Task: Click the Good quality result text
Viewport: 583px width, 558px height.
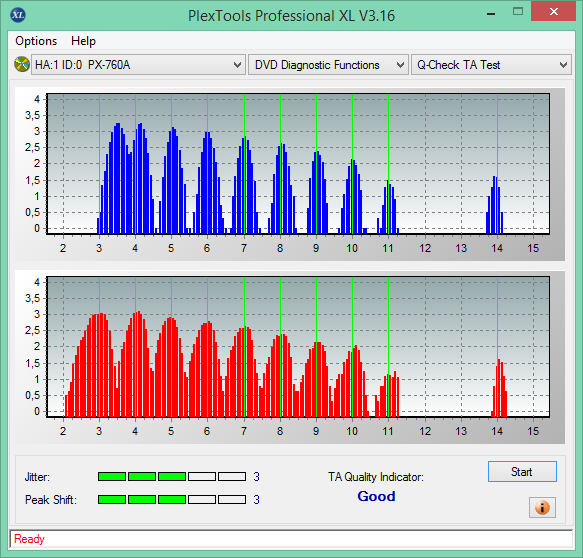Action: [376, 496]
